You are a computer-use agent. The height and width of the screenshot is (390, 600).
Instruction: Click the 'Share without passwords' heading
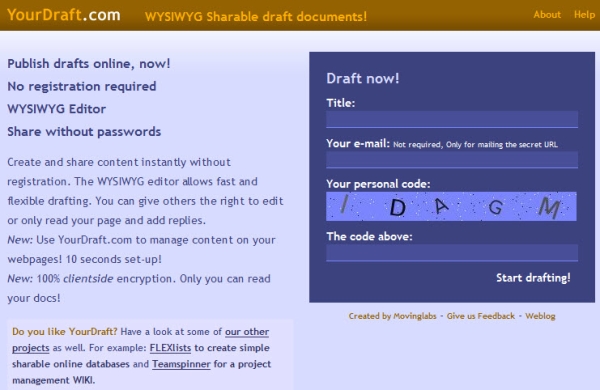[x=84, y=132]
